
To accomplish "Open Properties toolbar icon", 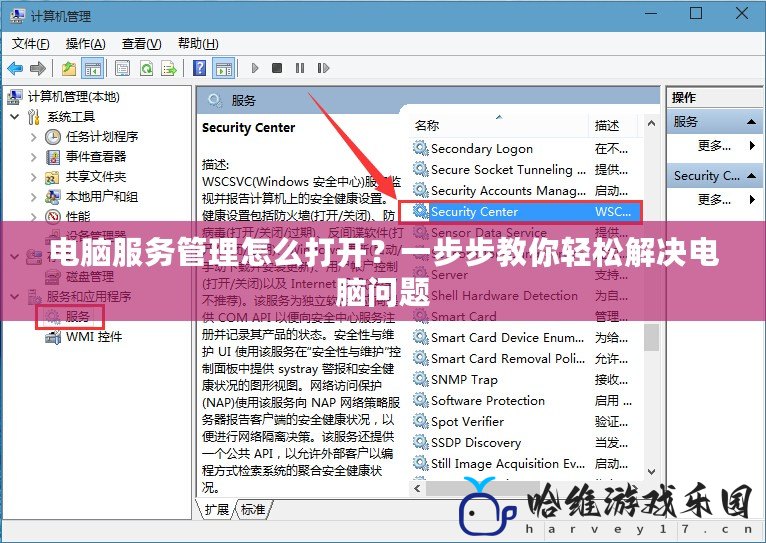I will pyautogui.click(x=122, y=68).
